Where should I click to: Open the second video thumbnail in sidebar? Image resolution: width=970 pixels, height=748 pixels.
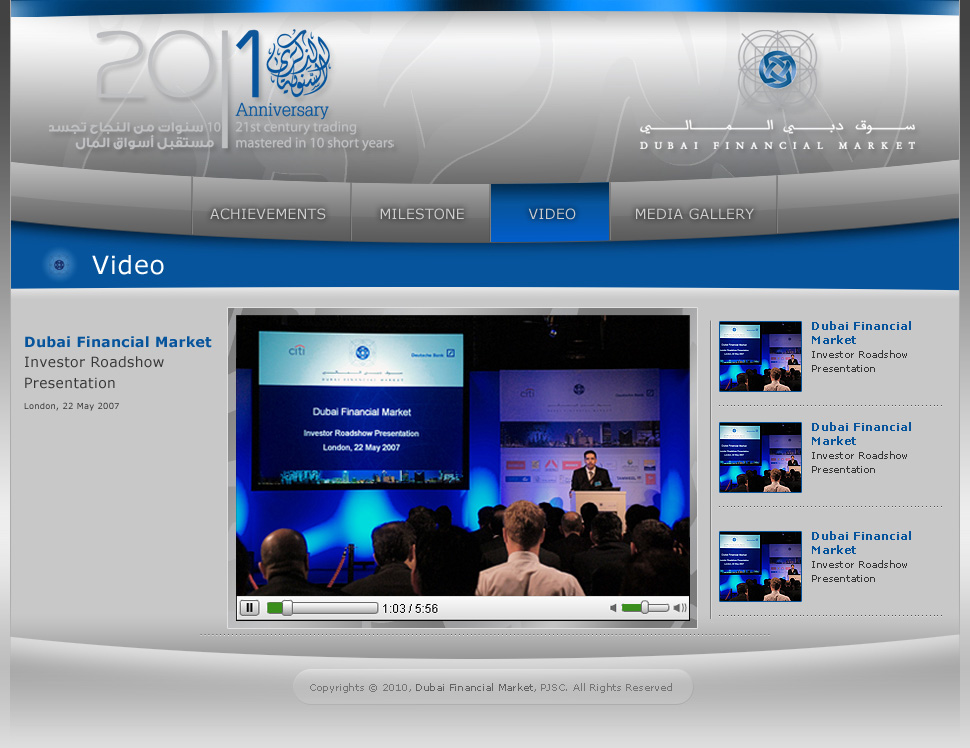[760, 457]
